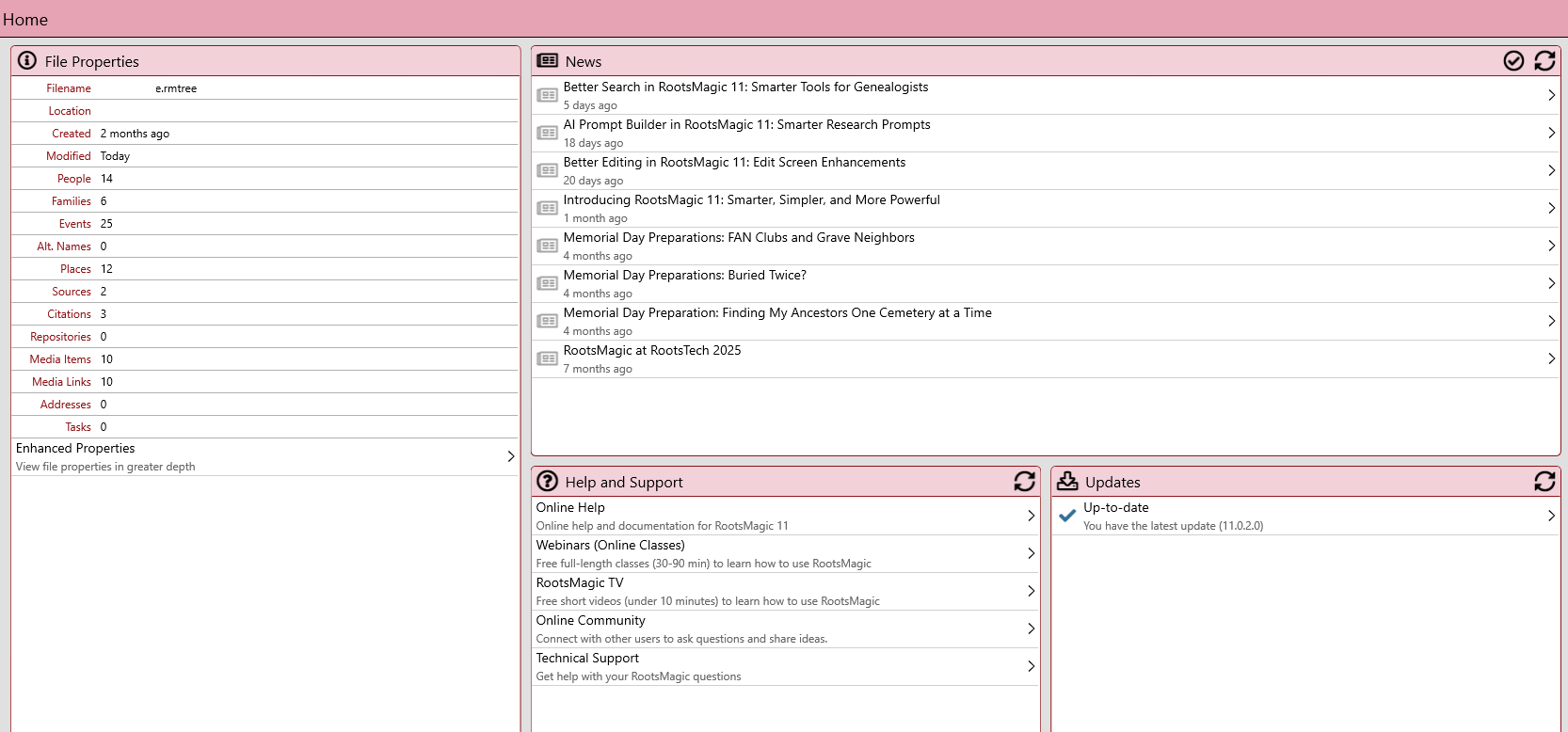Expand Enhanced Properties chevron

point(511,456)
